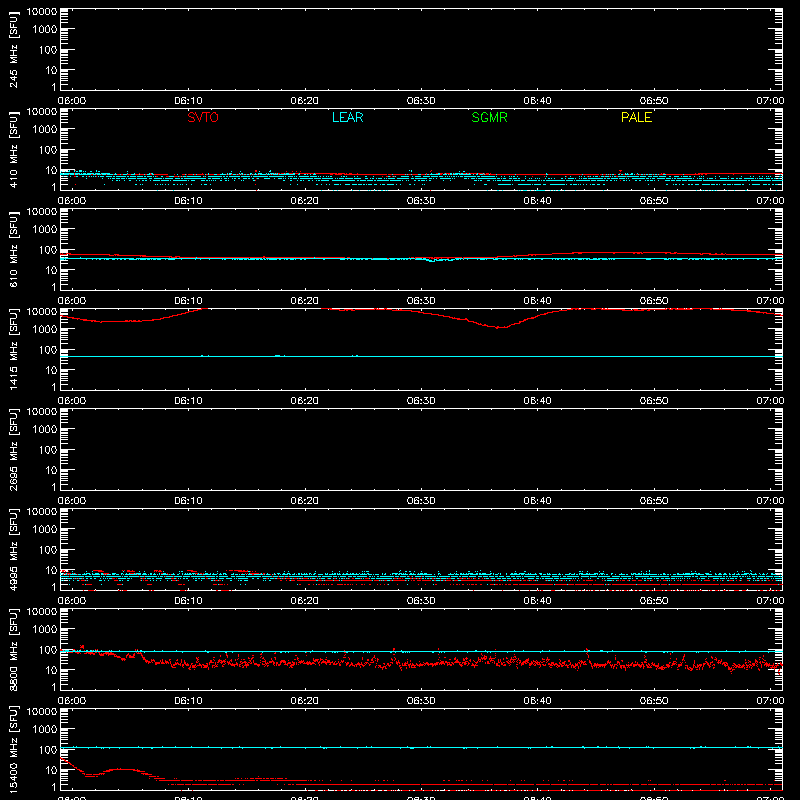
Task: Click '07:00' below the 8800 MHz panel
Action: (x=770, y=701)
